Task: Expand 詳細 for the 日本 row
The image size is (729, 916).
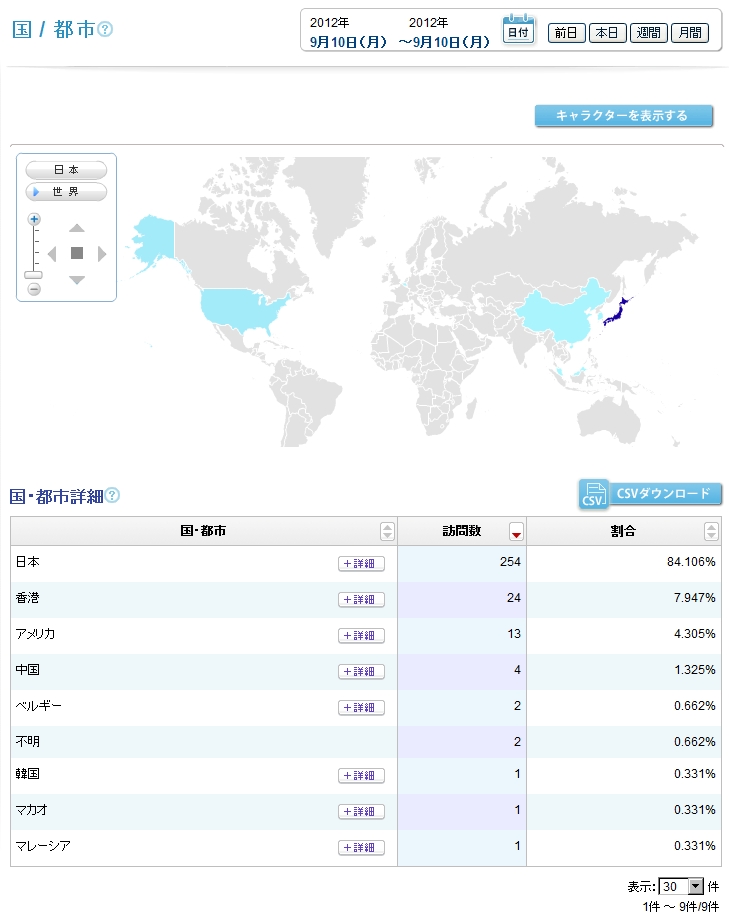Action: (x=361, y=564)
